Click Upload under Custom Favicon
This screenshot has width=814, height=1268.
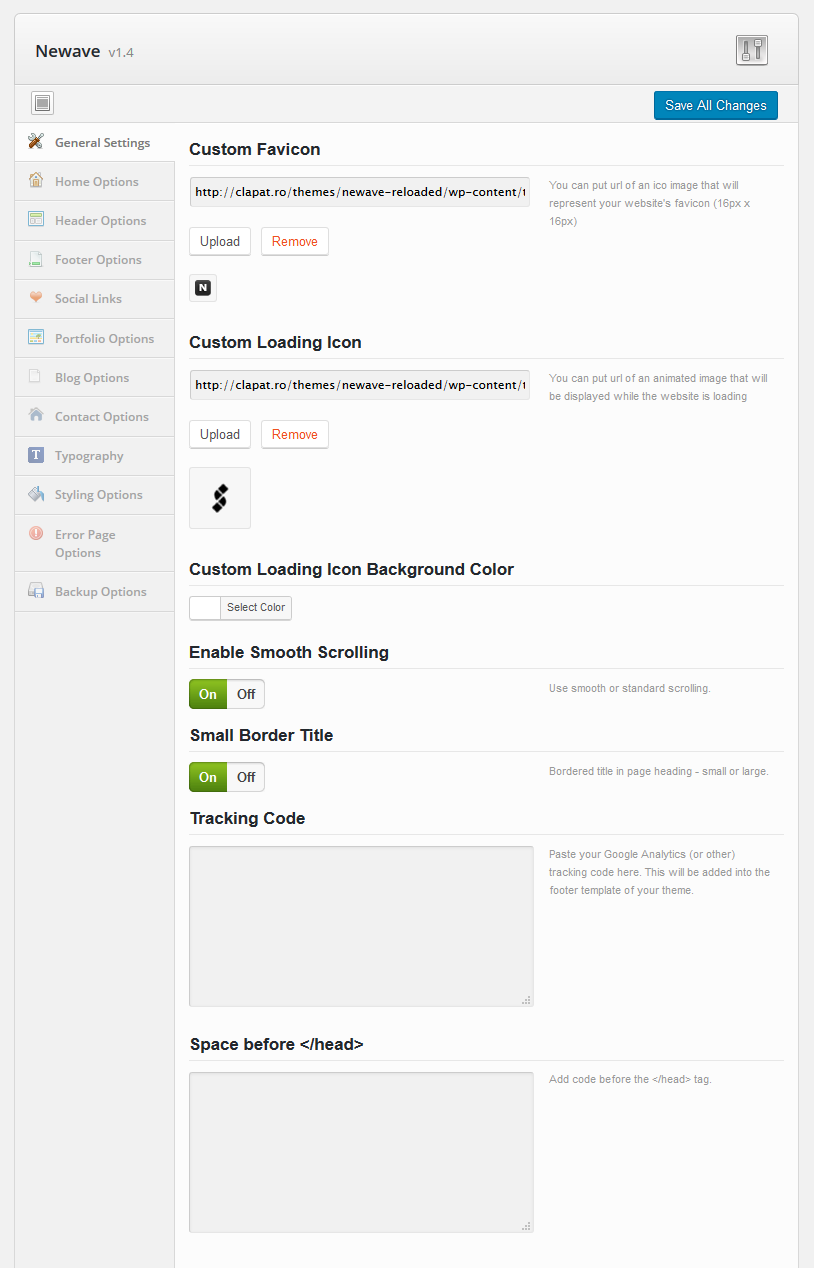[x=220, y=241]
